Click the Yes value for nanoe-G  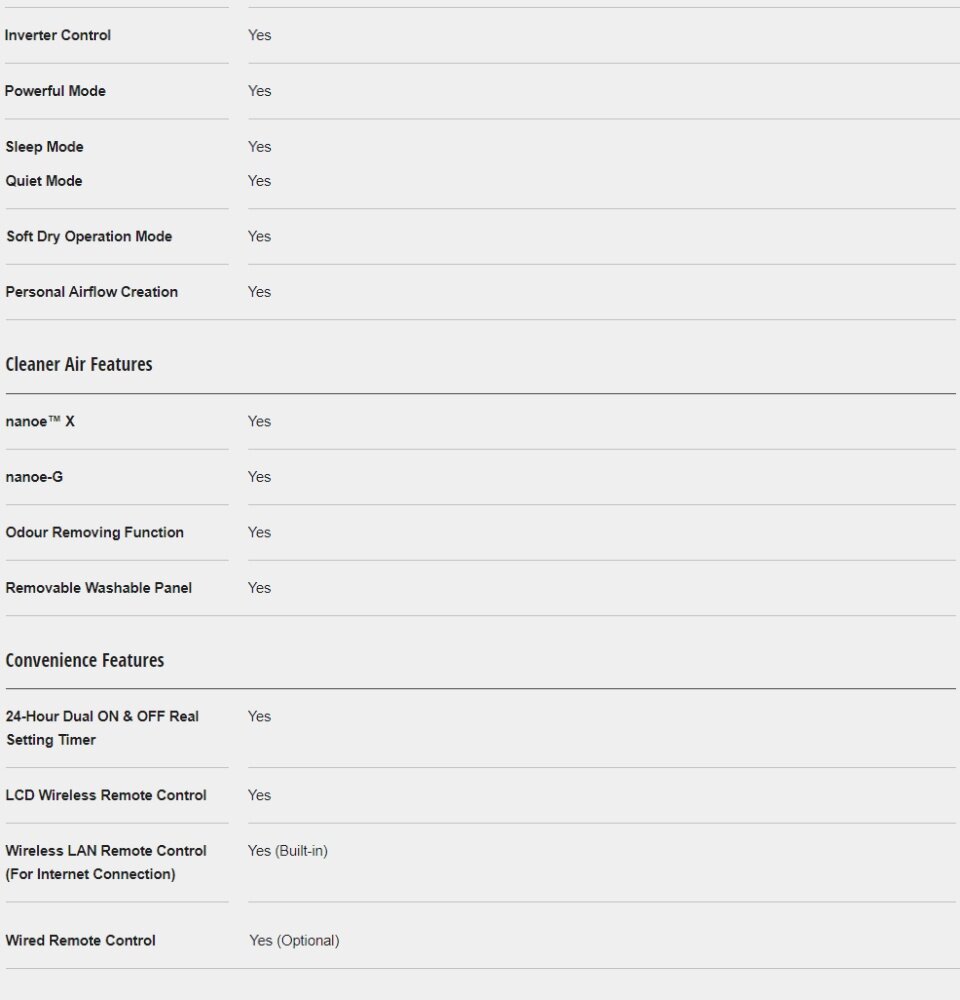pos(260,476)
